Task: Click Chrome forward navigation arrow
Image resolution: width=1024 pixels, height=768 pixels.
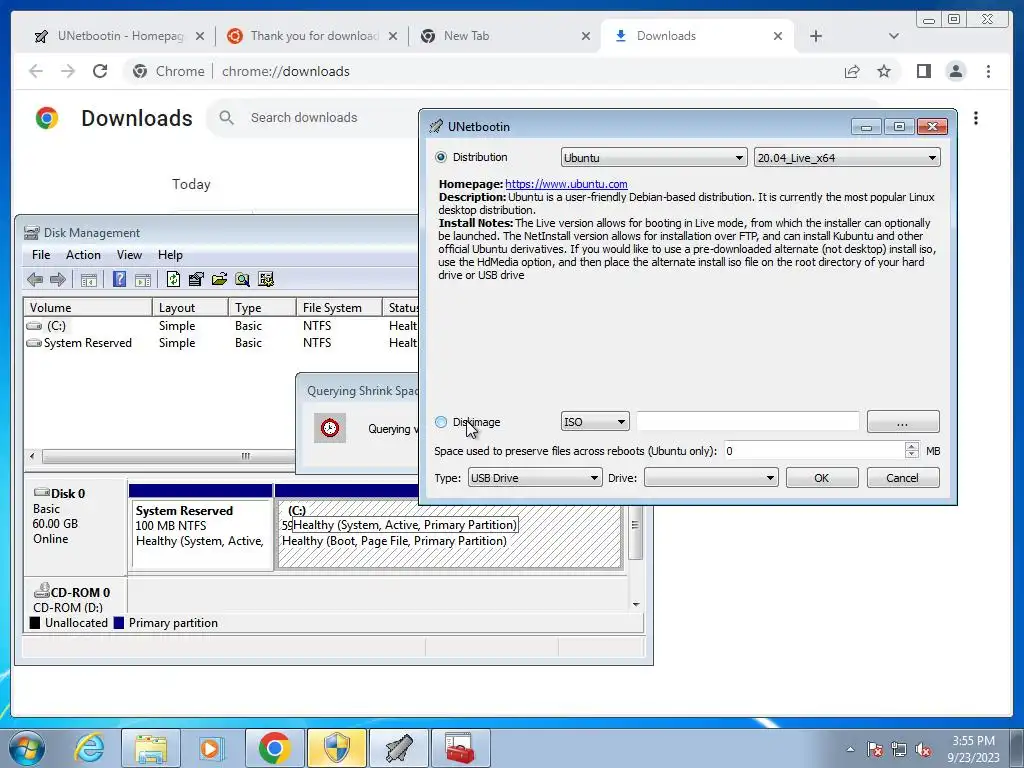Action: tap(68, 71)
